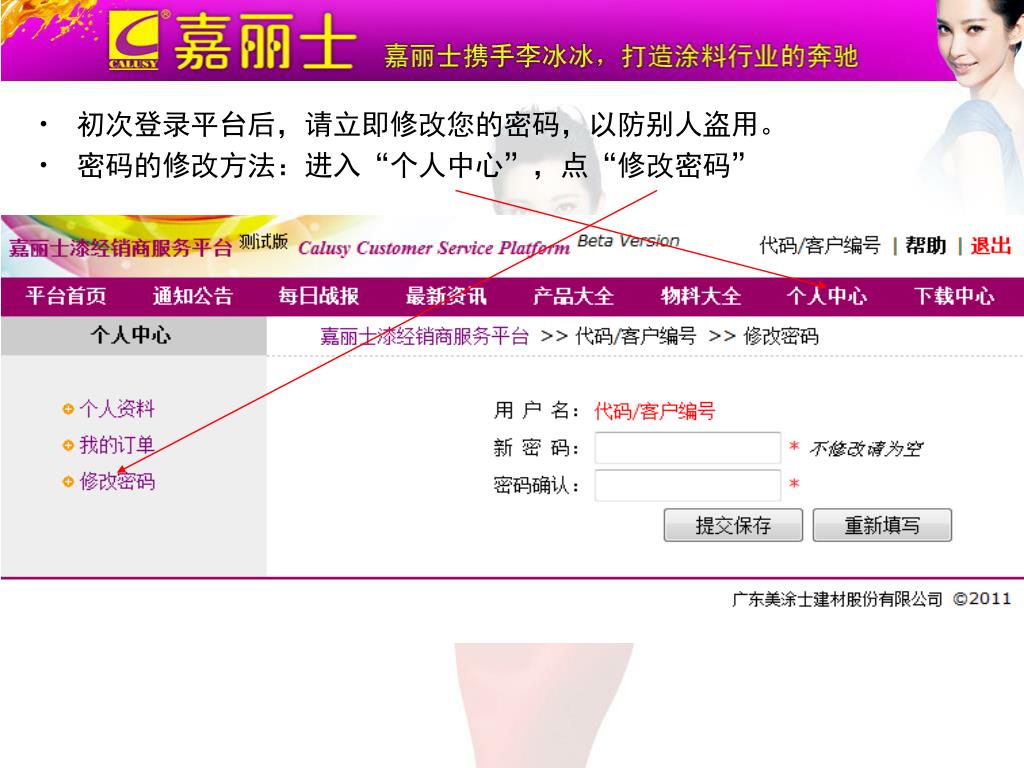The height and width of the screenshot is (768, 1024).
Task: Click the bullet icon beside 修改密码
Action: (x=67, y=481)
